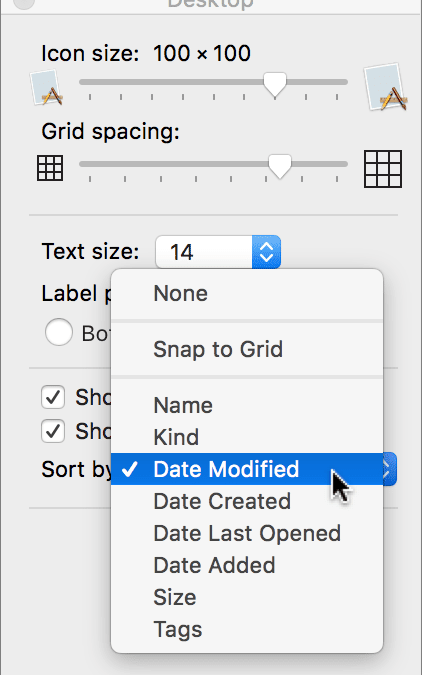
Task: Click the Grid spacing slider handle
Action: pos(280,166)
